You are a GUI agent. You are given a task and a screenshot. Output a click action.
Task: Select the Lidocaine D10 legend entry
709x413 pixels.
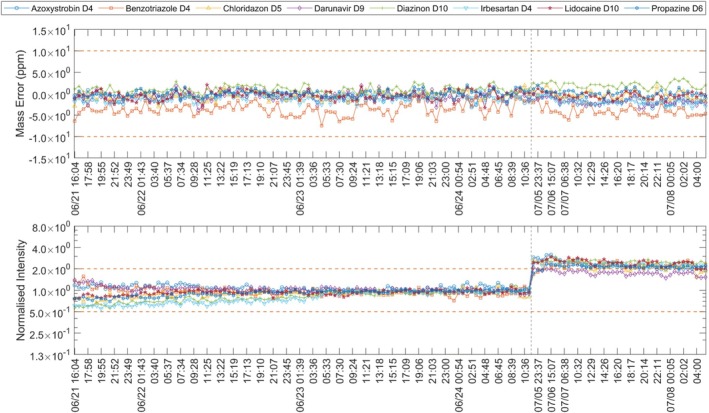(580, 8)
